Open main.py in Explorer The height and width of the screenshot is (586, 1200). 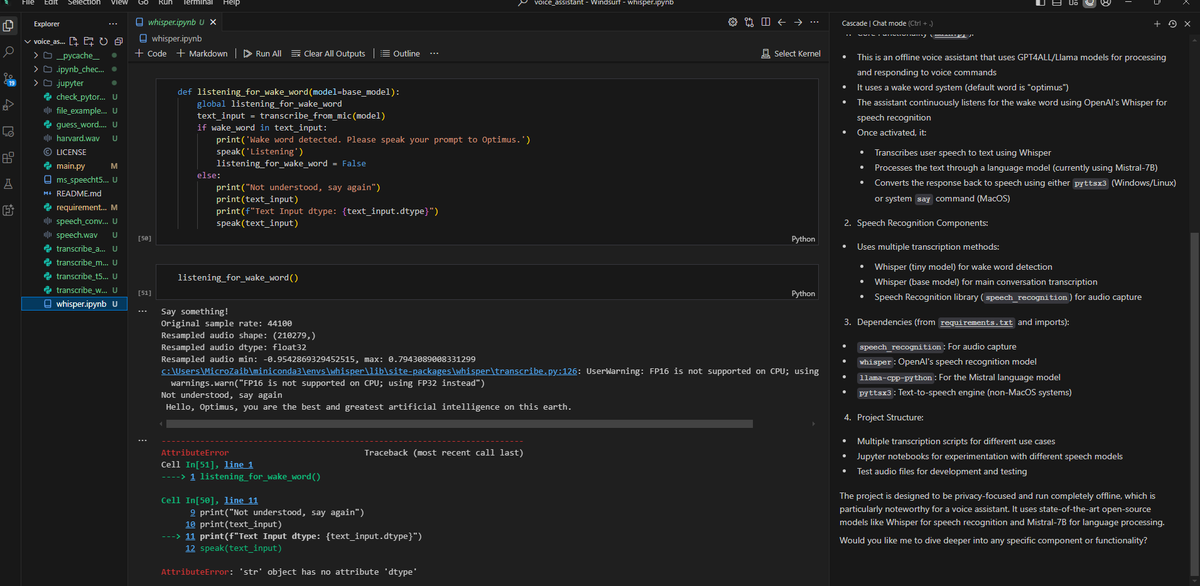click(x=70, y=165)
